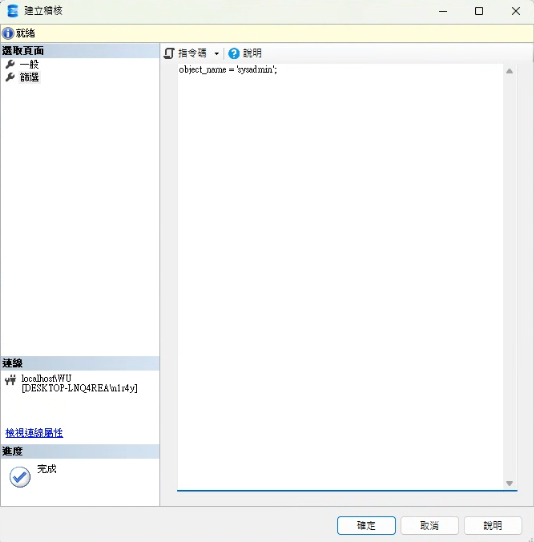Click the info icon next to 就緒
This screenshot has height=542, width=534.
point(8,34)
